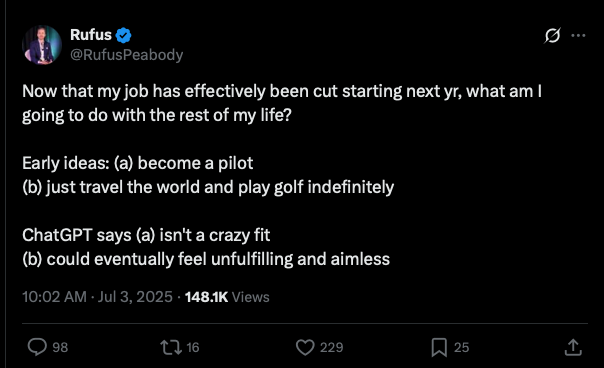Click the Grok explain icon
604x368 pixels.
tap(552, 35)
